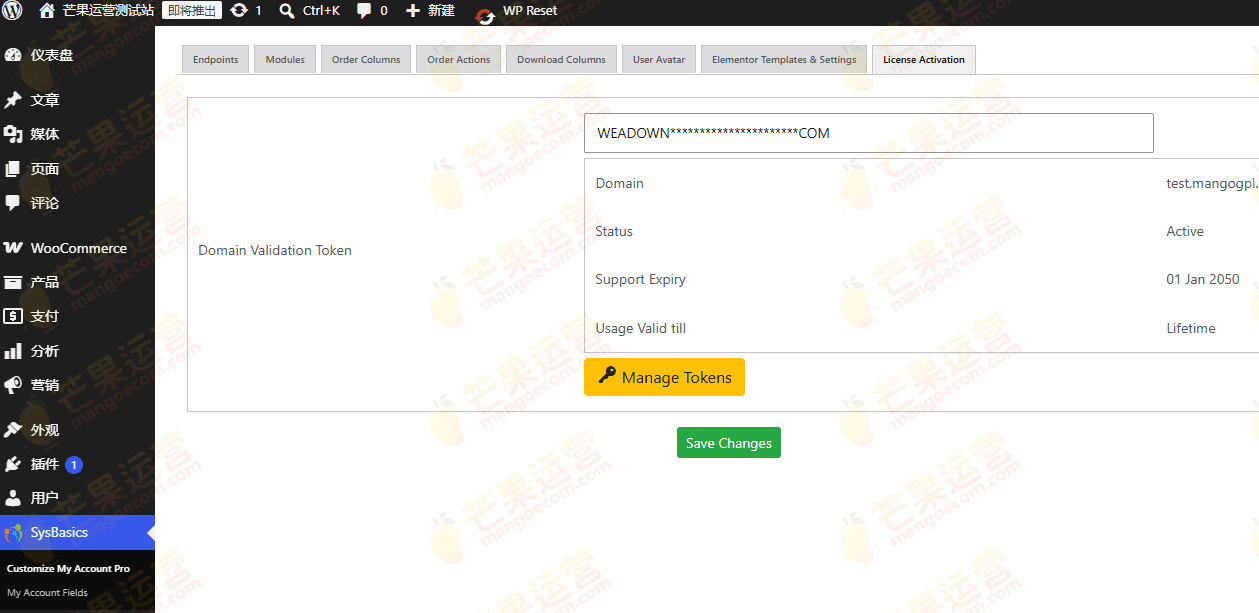Click the Save Changes button
This screenshot has height=613, width=1259.
tap(729, 443)
